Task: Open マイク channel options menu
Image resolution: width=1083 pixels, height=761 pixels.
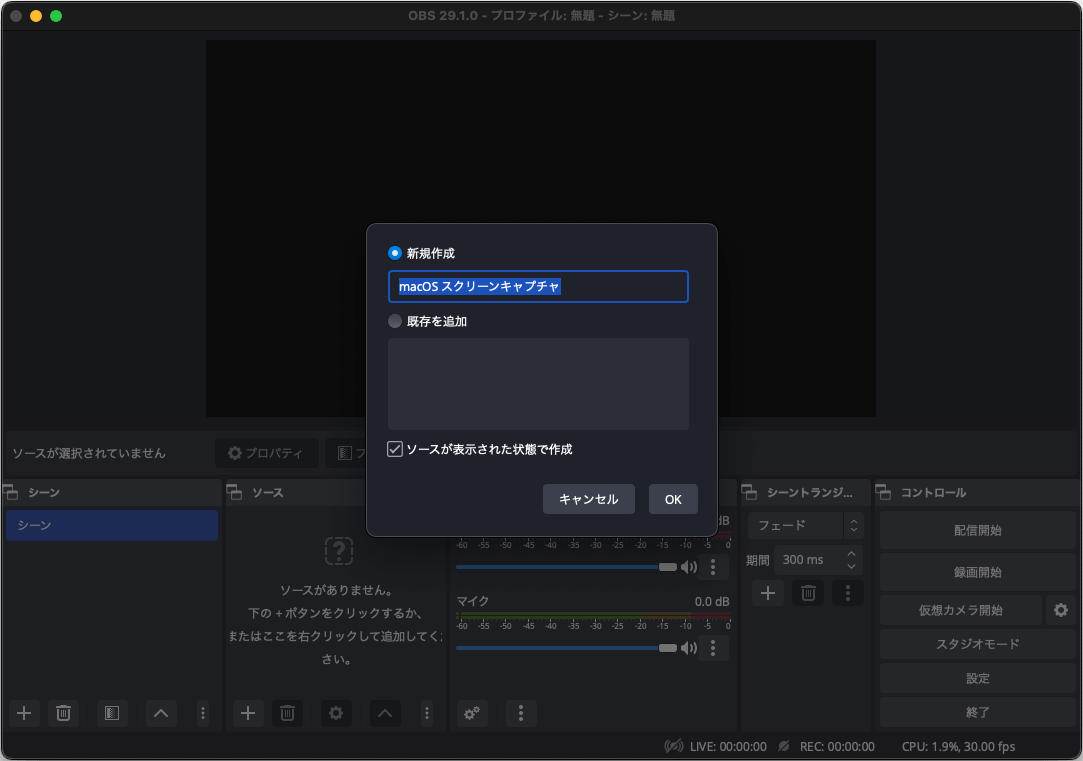Action: (713, 648)
